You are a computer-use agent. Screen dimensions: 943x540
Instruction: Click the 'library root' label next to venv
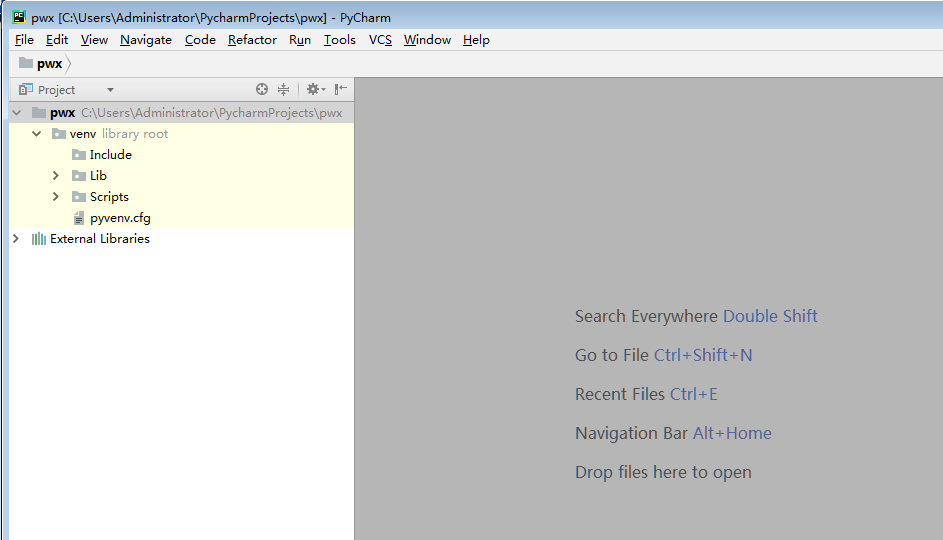135,133
